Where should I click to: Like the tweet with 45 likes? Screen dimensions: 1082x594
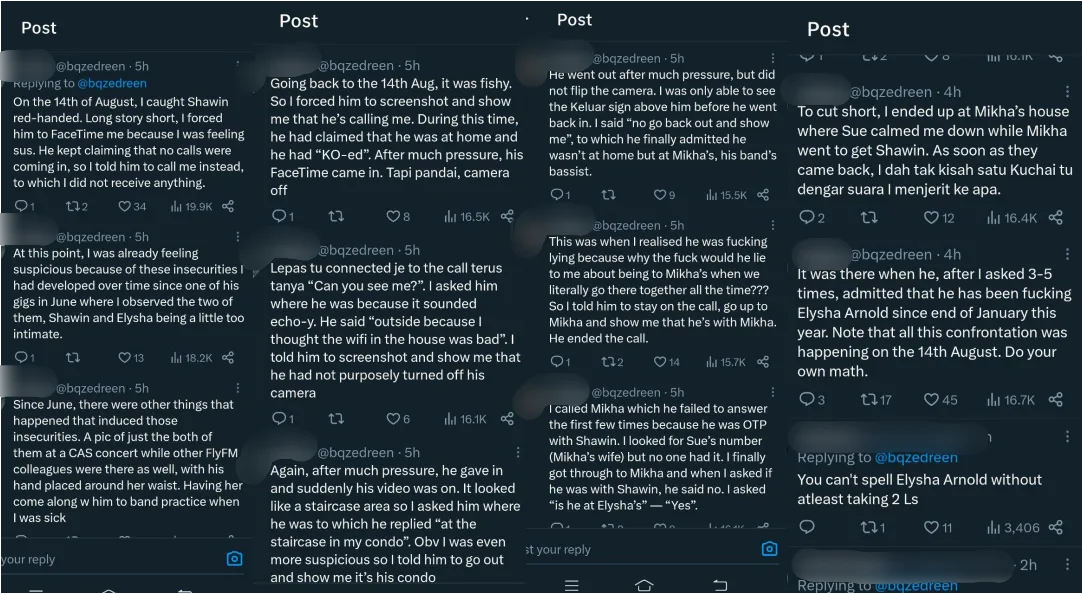(931, 400)
